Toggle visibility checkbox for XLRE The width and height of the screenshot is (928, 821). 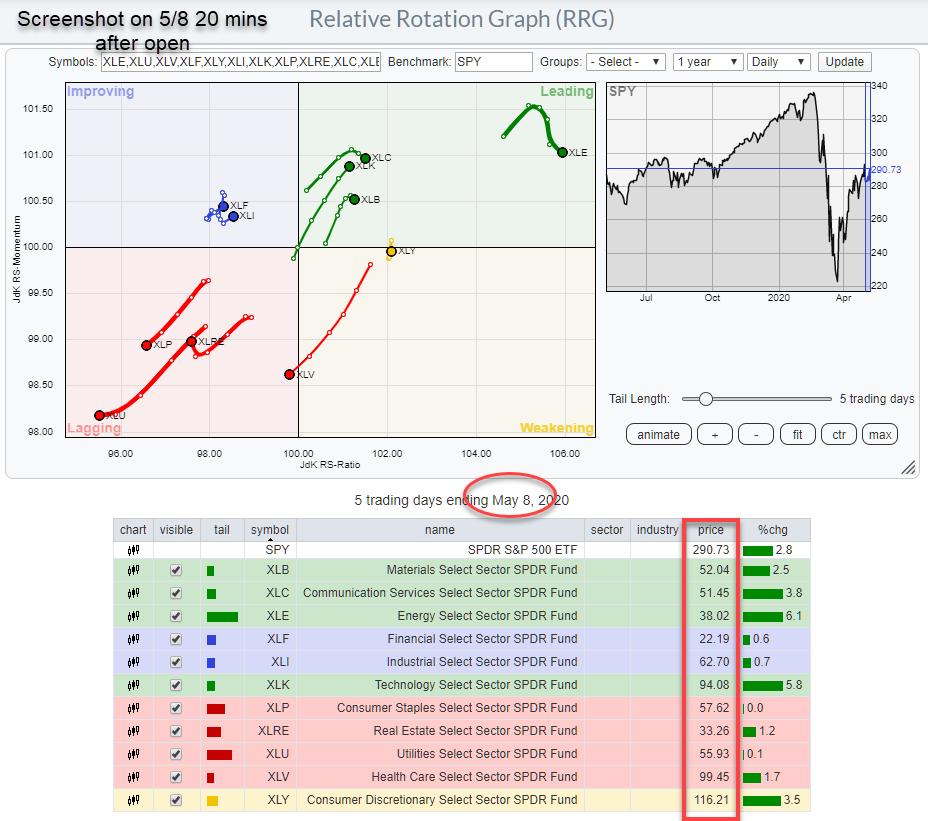(x=176, y=731)
